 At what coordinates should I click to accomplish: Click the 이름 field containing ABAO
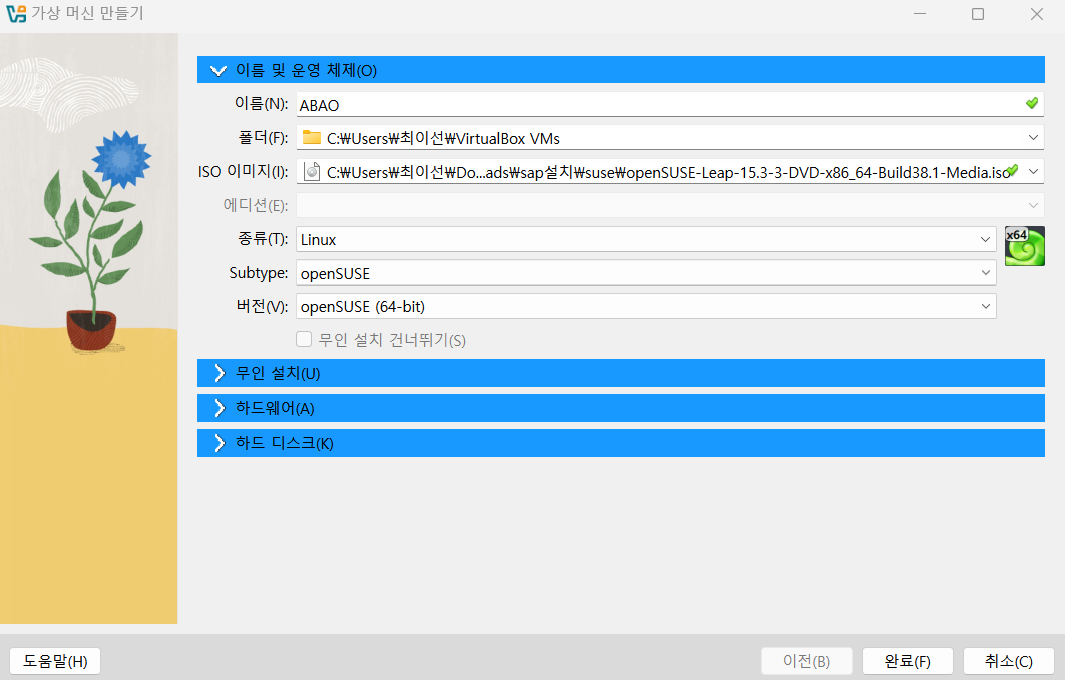(x=670, y=105)
